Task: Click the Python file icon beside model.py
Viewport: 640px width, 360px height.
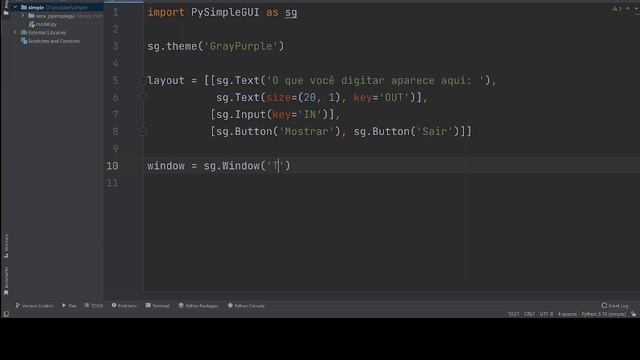Action: [x=31, y=24]
